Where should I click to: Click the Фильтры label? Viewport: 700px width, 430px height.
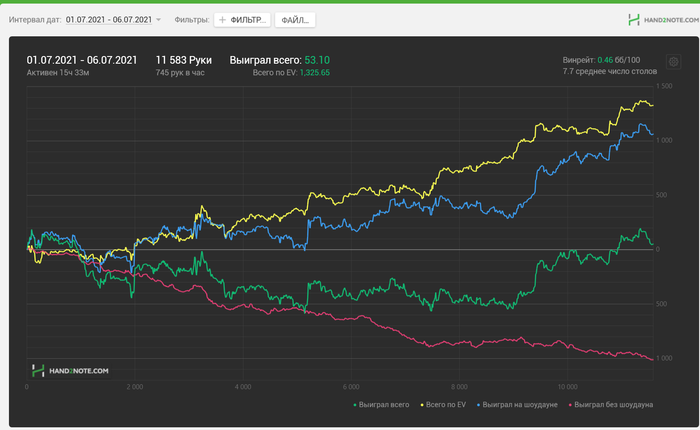tap(192, 20)
